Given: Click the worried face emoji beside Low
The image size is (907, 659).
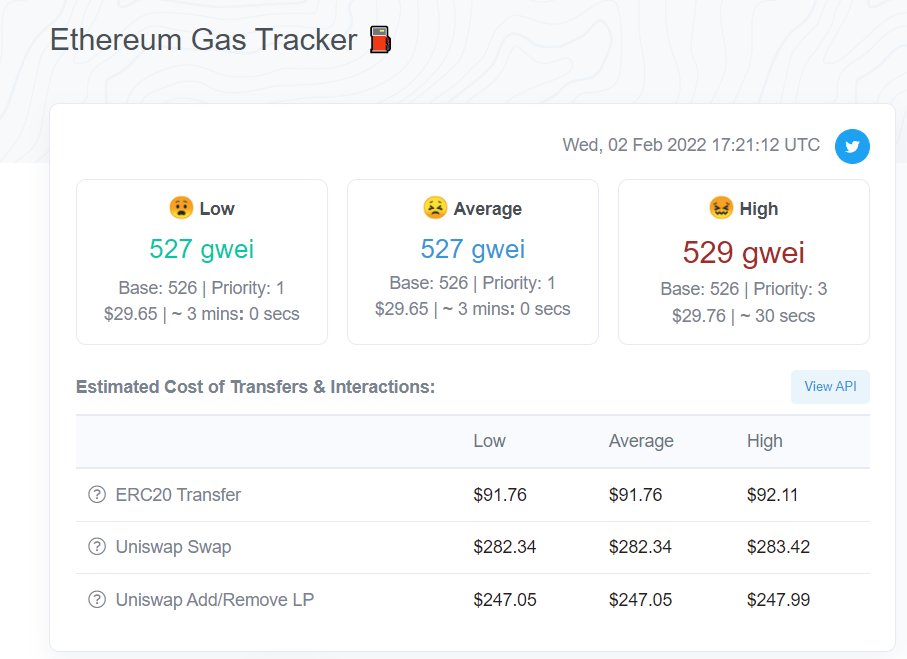Looking at the screenshot, I should [x=181, y=207].
